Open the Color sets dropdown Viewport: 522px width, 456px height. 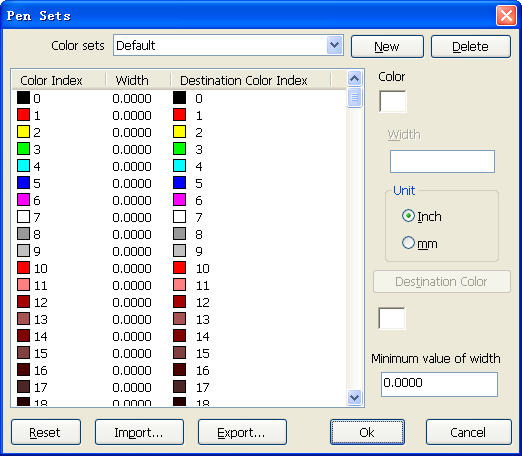(335, 45)
